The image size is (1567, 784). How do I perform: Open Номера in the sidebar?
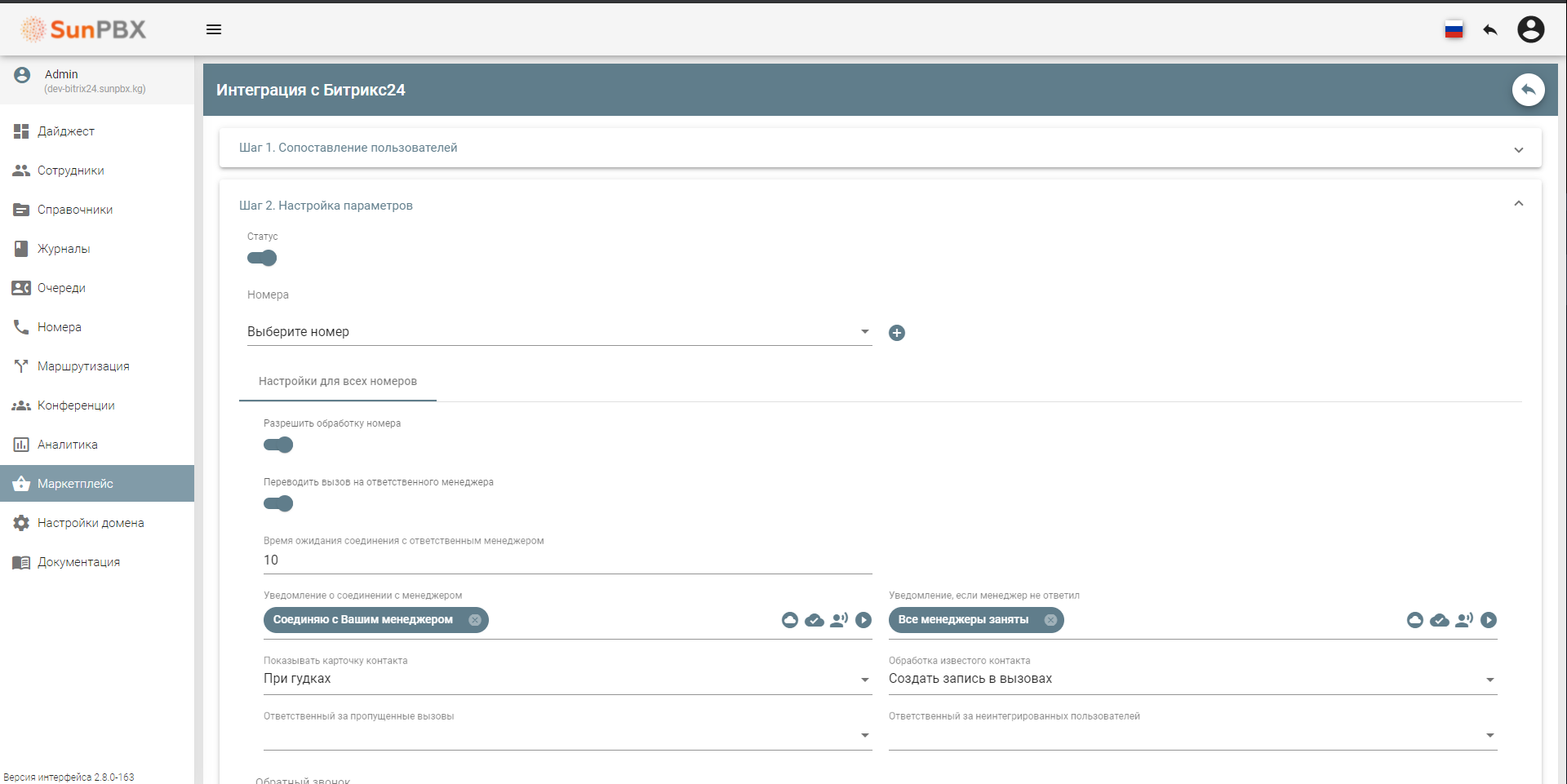click(x=97, y=327)
